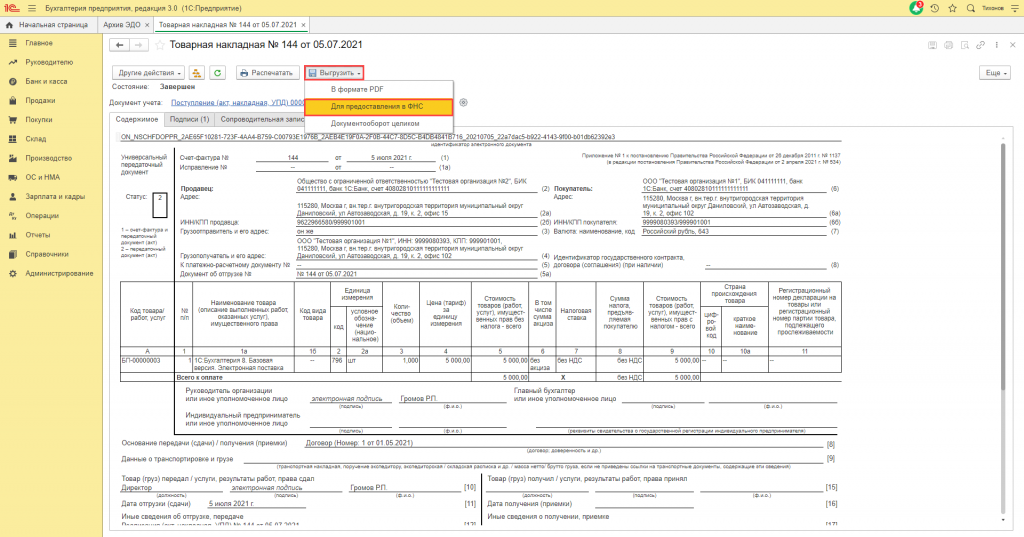The width and height of the screenshot is (1024, 537).
Task: Click the Договор (Номер: 1 от 01.05.2021) text
Action: [359, 443]
